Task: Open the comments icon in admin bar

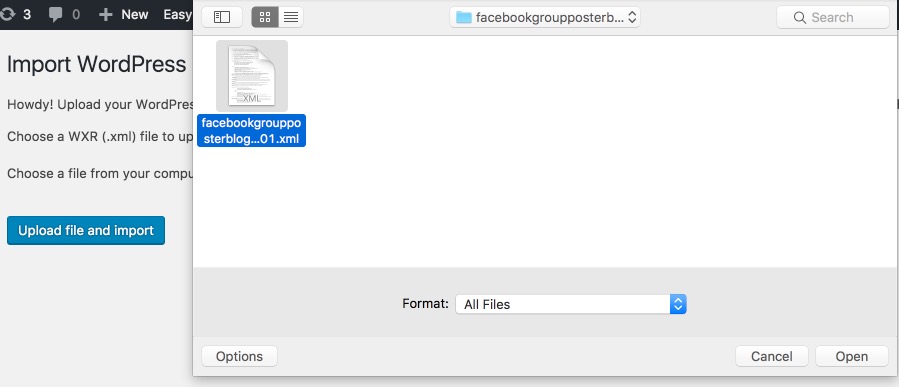Action: coord(64,14)
